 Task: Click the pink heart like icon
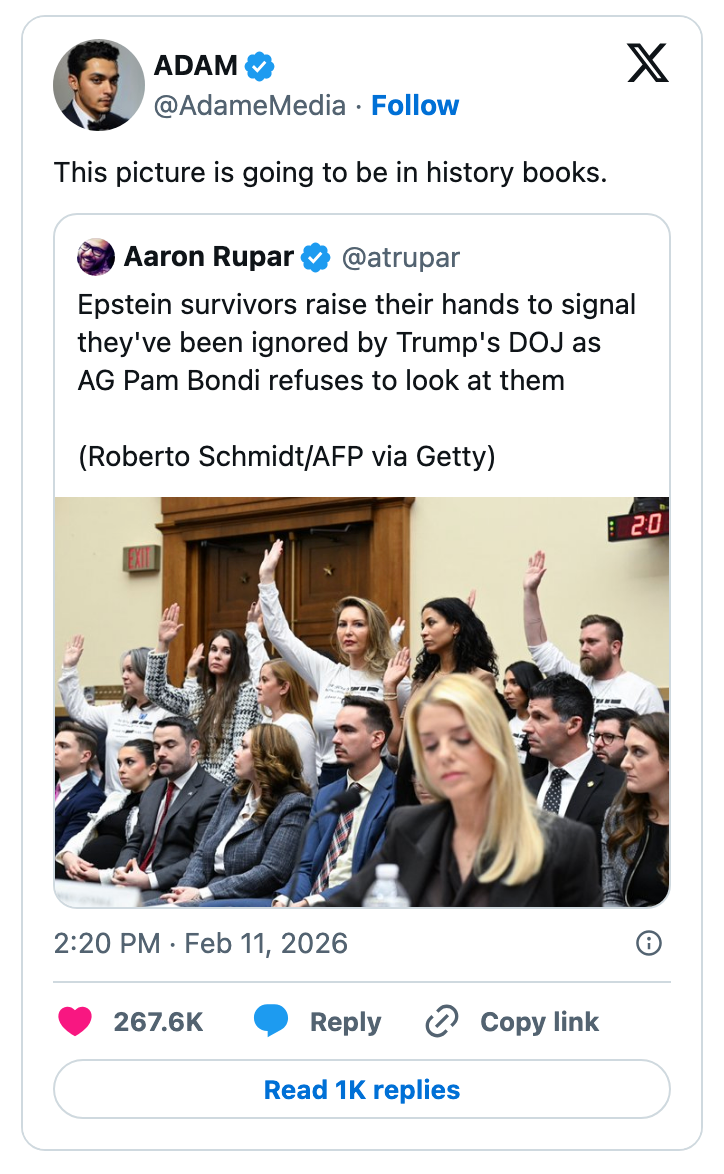pyautogui.click(x=75, y=1021)
